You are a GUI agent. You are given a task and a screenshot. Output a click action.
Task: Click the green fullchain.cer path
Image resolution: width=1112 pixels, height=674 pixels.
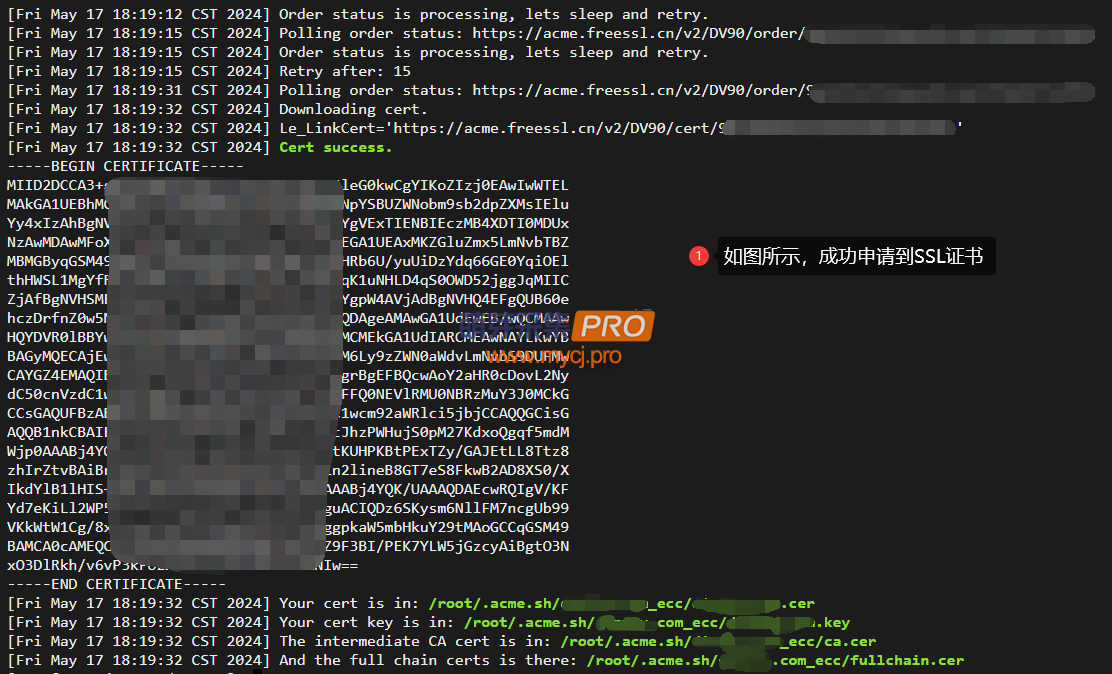(775, 661)
